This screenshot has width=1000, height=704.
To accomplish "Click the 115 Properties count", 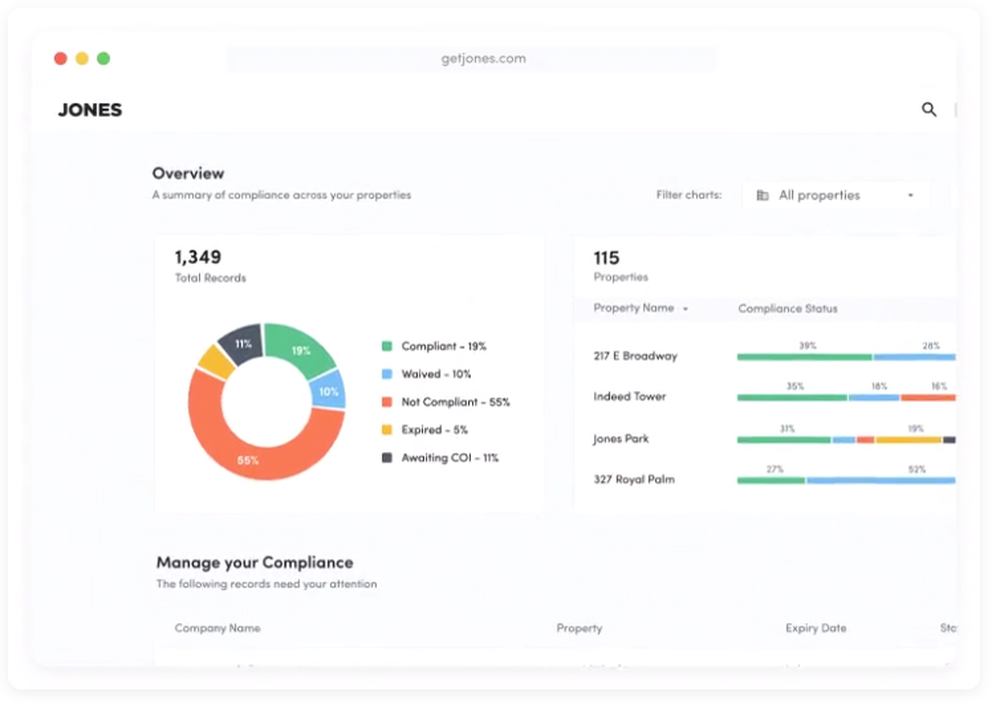I will click(607, 258).
